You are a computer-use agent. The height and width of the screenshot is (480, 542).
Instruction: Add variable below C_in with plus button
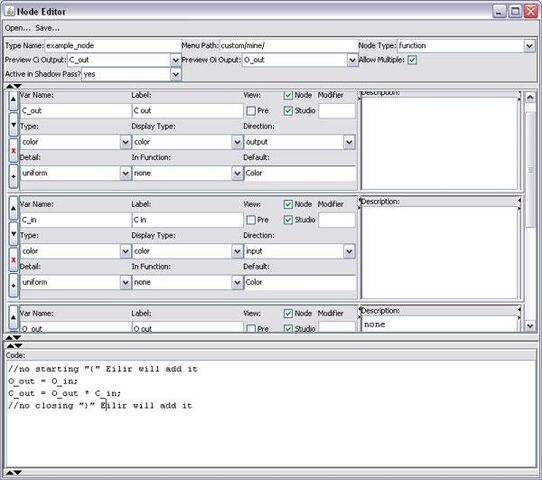[x=13, y=286]
